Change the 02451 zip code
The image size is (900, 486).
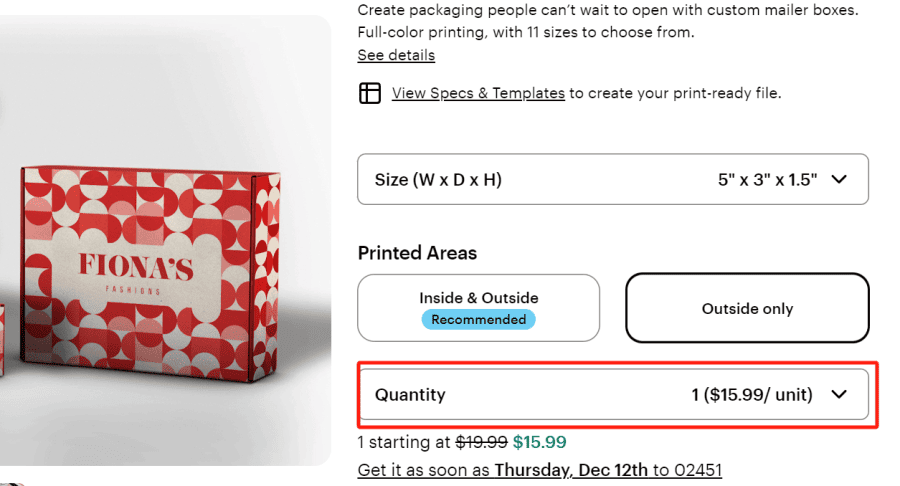tap(699, 470)
